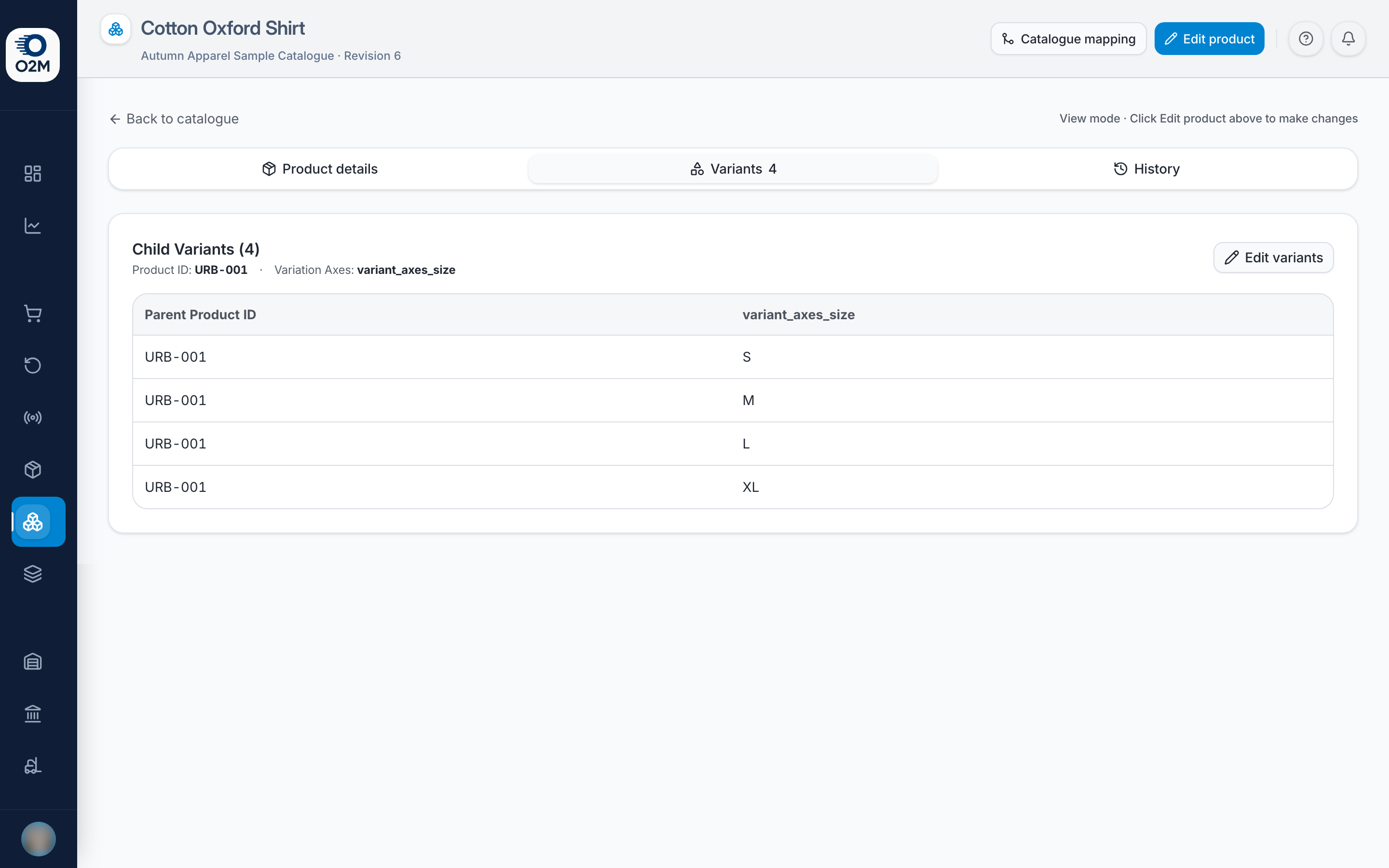Click the Edit variants button
The image size is (1389, 868).
click(x=1273, y=258)
